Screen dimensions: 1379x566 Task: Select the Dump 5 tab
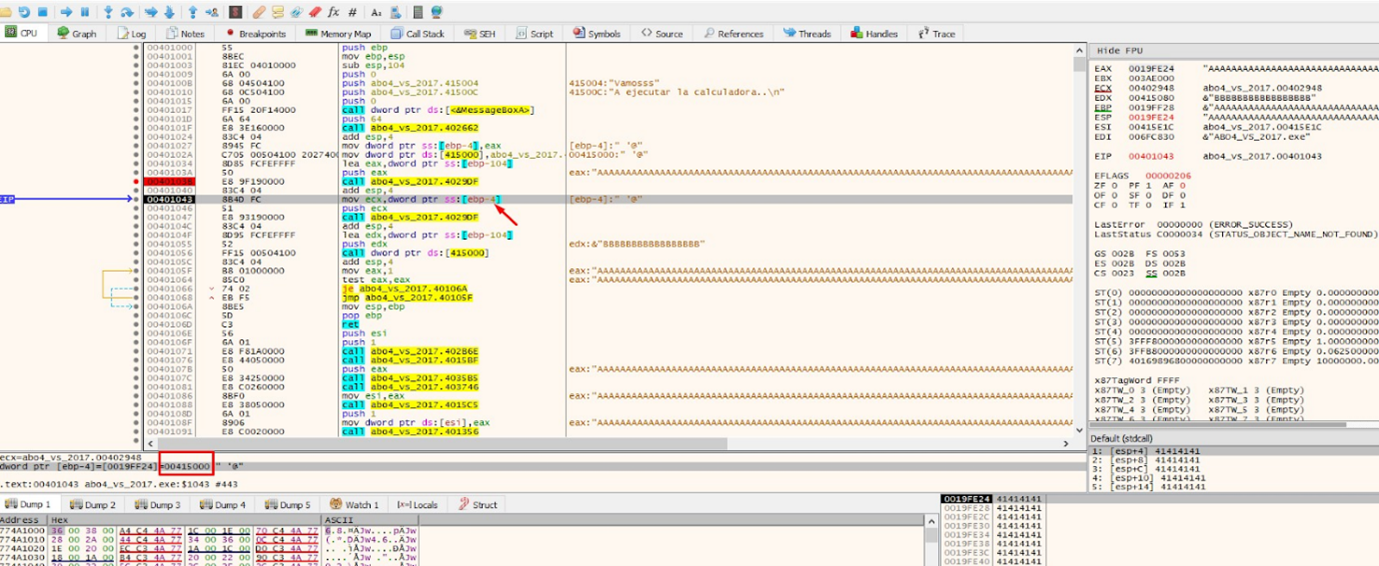[x=287, y=505]
